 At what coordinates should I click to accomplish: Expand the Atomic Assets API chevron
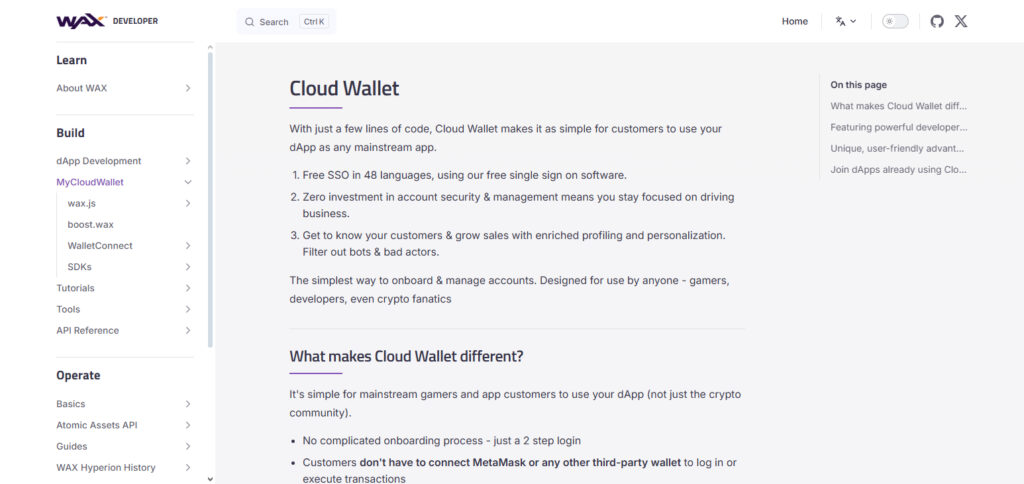coord(187,425)
